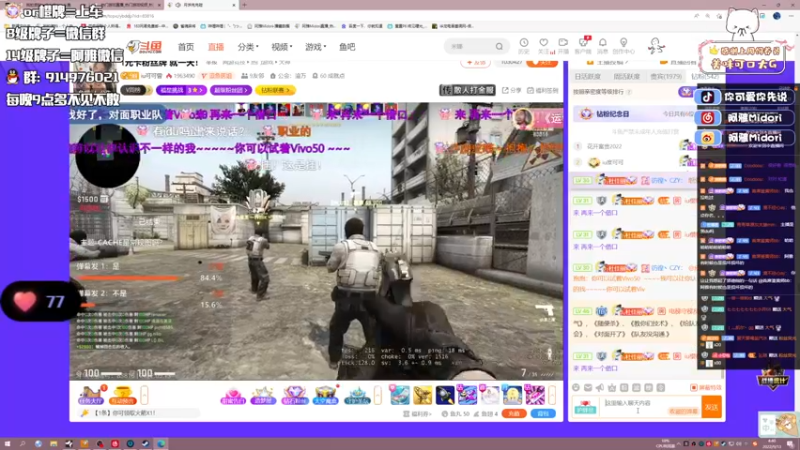Click the help question mark beside ranking
800x450 pixels.
coord(629,92)
